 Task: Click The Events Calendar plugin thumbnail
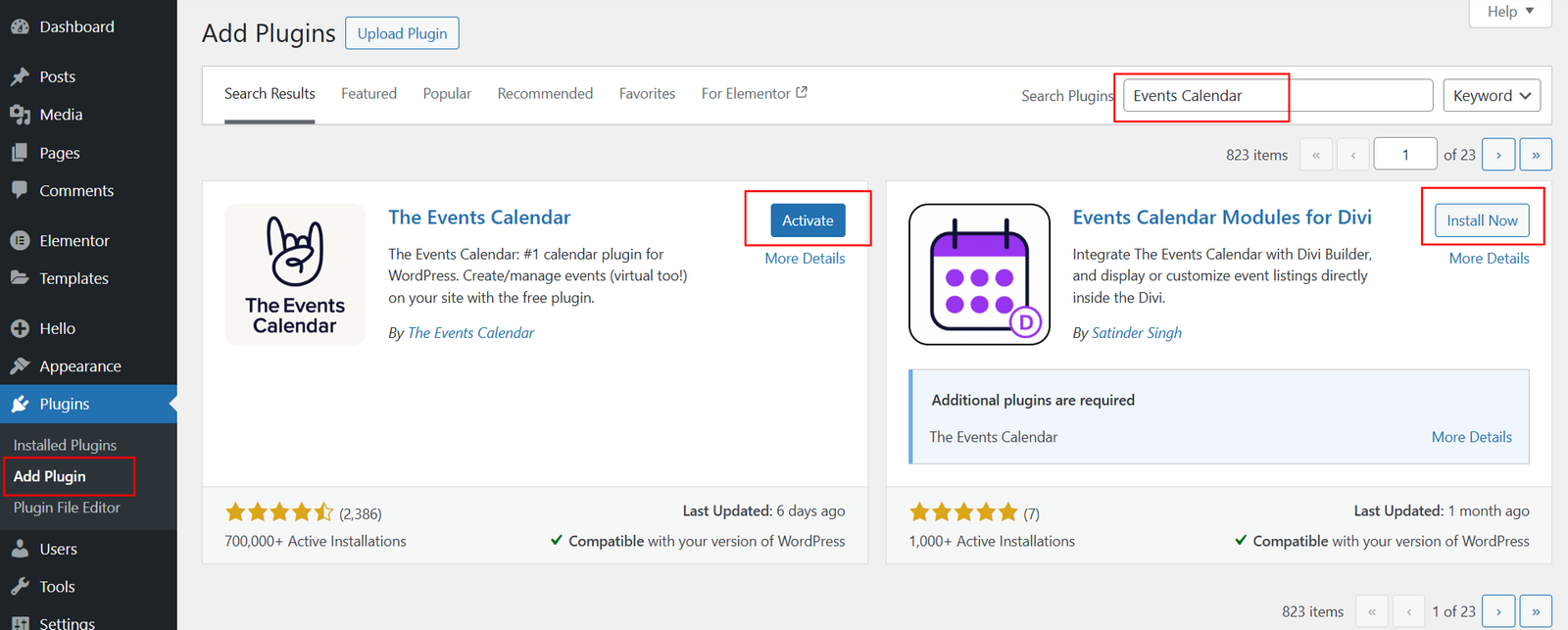tap(295, 274)
